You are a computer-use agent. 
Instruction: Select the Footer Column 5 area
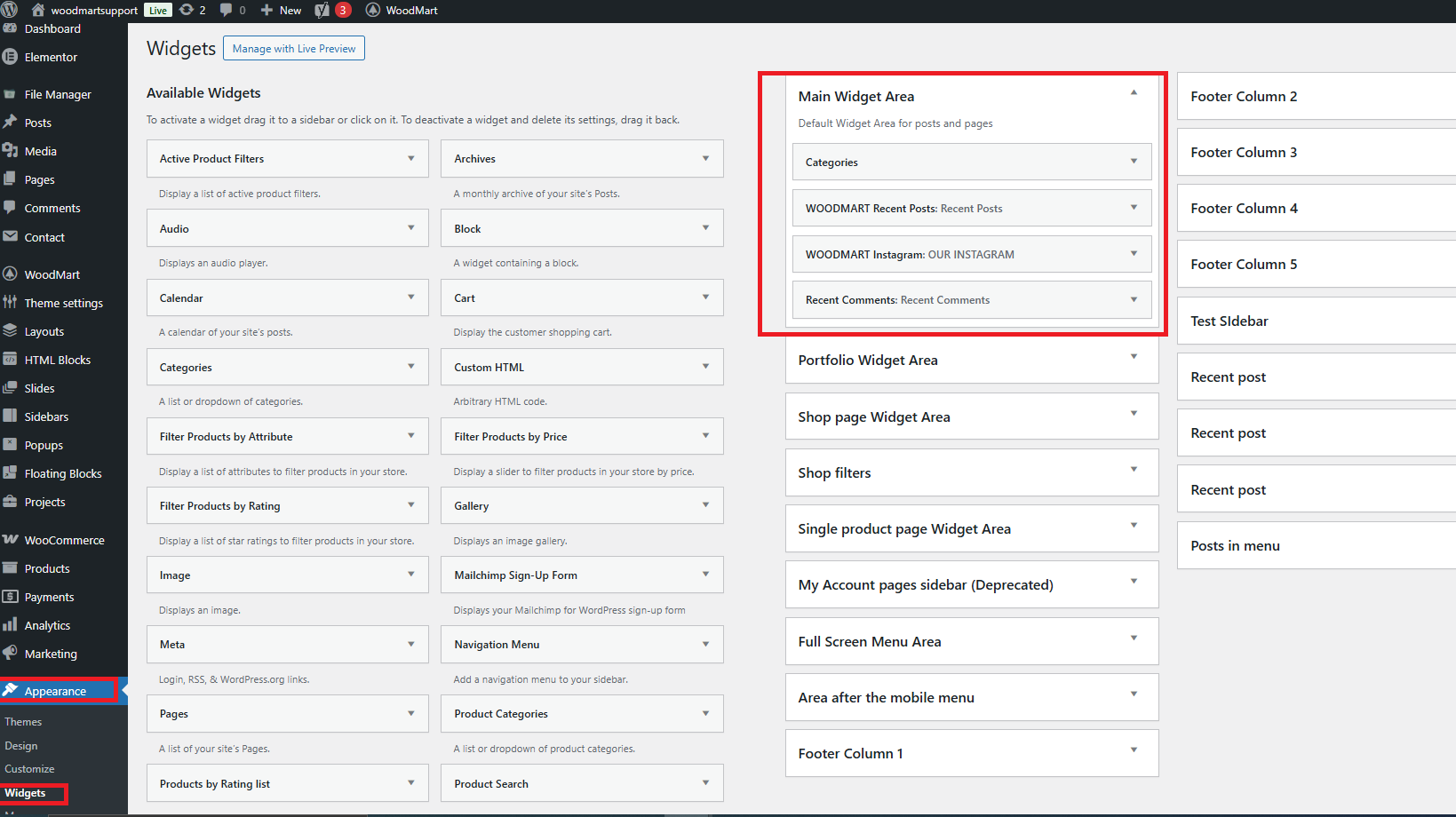[x=1317, y=264]
